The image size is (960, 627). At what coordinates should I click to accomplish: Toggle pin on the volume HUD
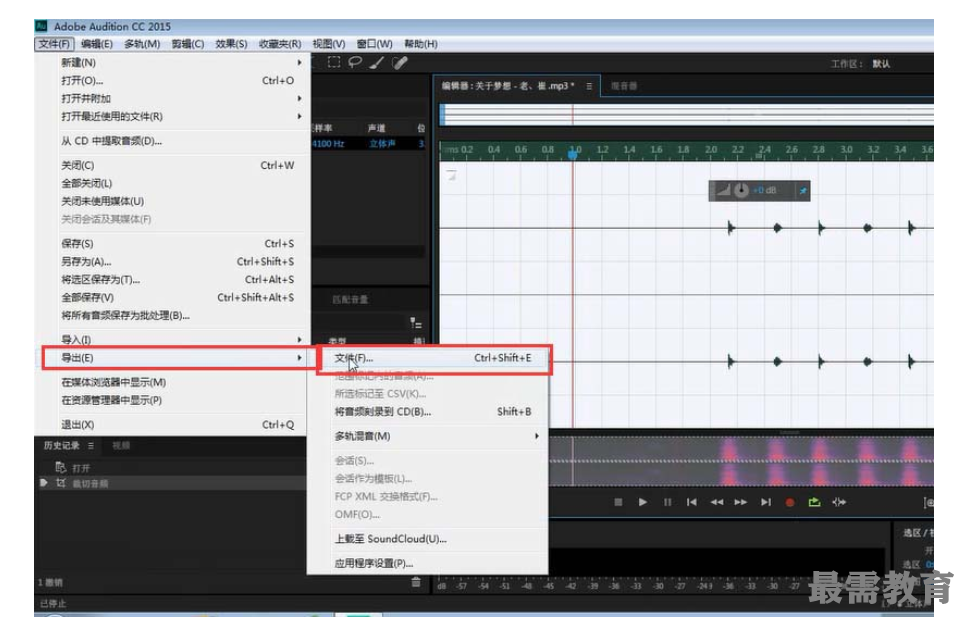click(x=803, y=190)
